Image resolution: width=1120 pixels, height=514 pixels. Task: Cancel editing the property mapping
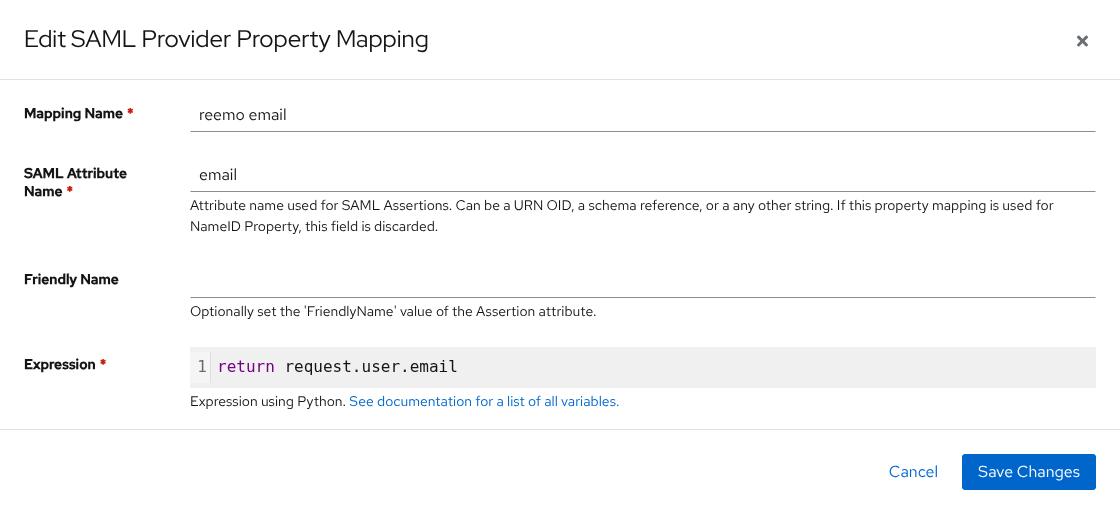tap(913, 472)
